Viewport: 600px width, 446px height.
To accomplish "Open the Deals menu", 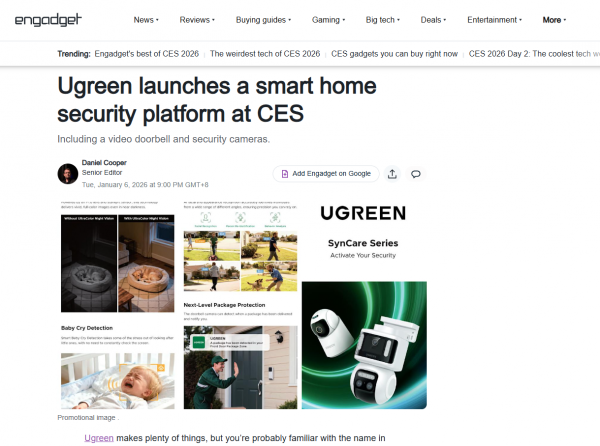I will (433, 20).
